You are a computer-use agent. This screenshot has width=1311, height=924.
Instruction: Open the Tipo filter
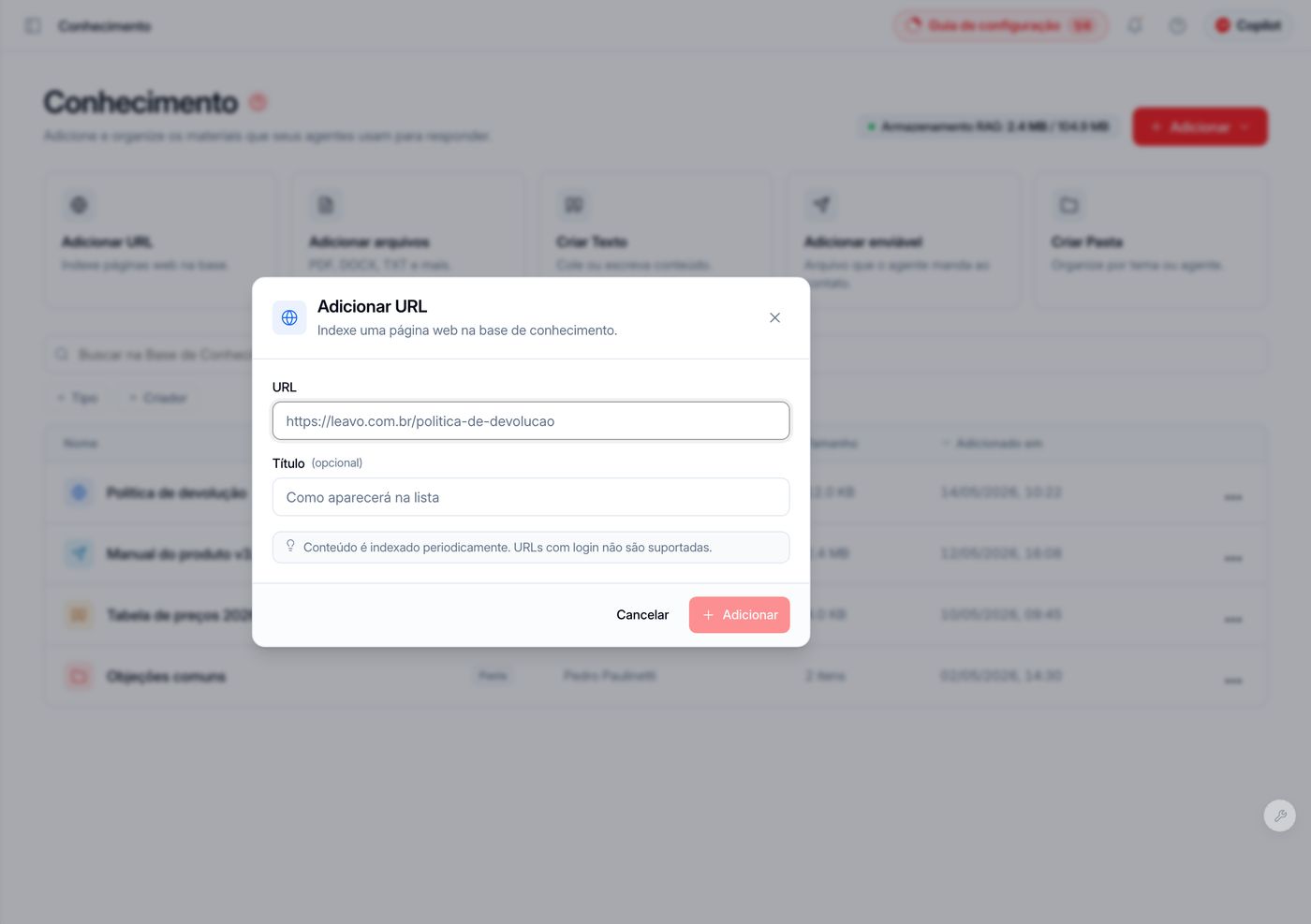coord(78,398)
